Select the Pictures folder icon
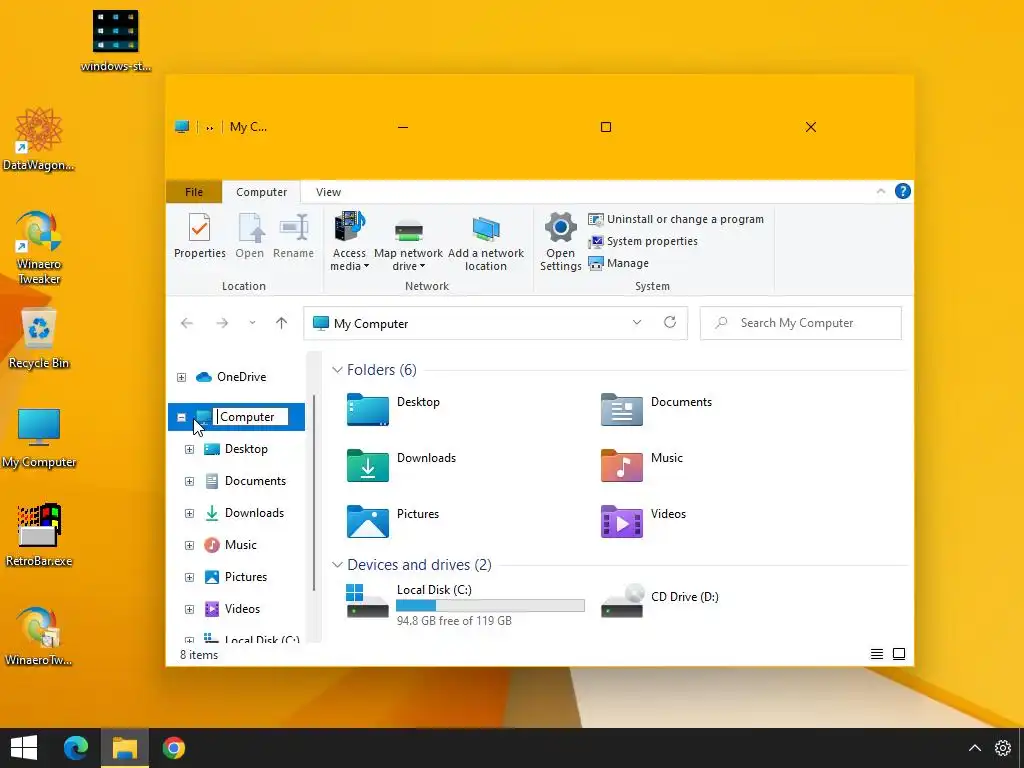This screenshot has width=1024, height=768. [x=368, y=521]
